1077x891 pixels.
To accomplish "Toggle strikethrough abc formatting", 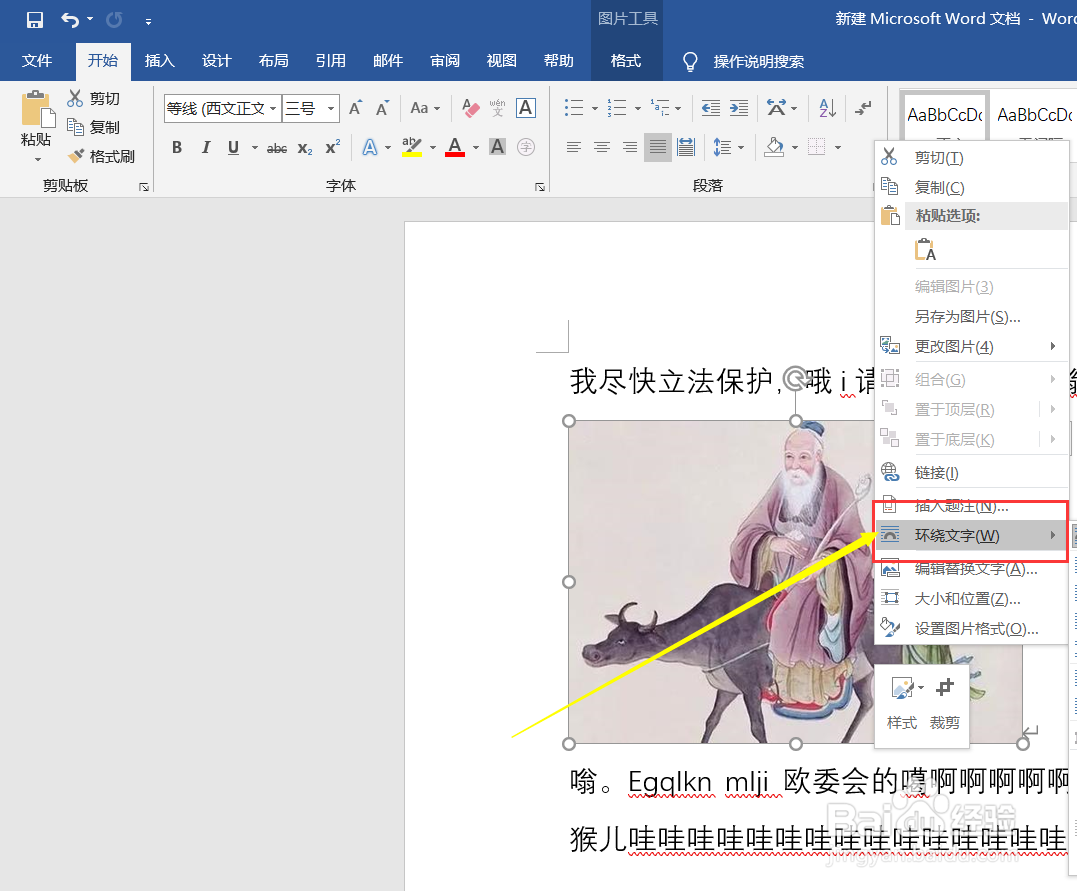I will click(277, 148).
